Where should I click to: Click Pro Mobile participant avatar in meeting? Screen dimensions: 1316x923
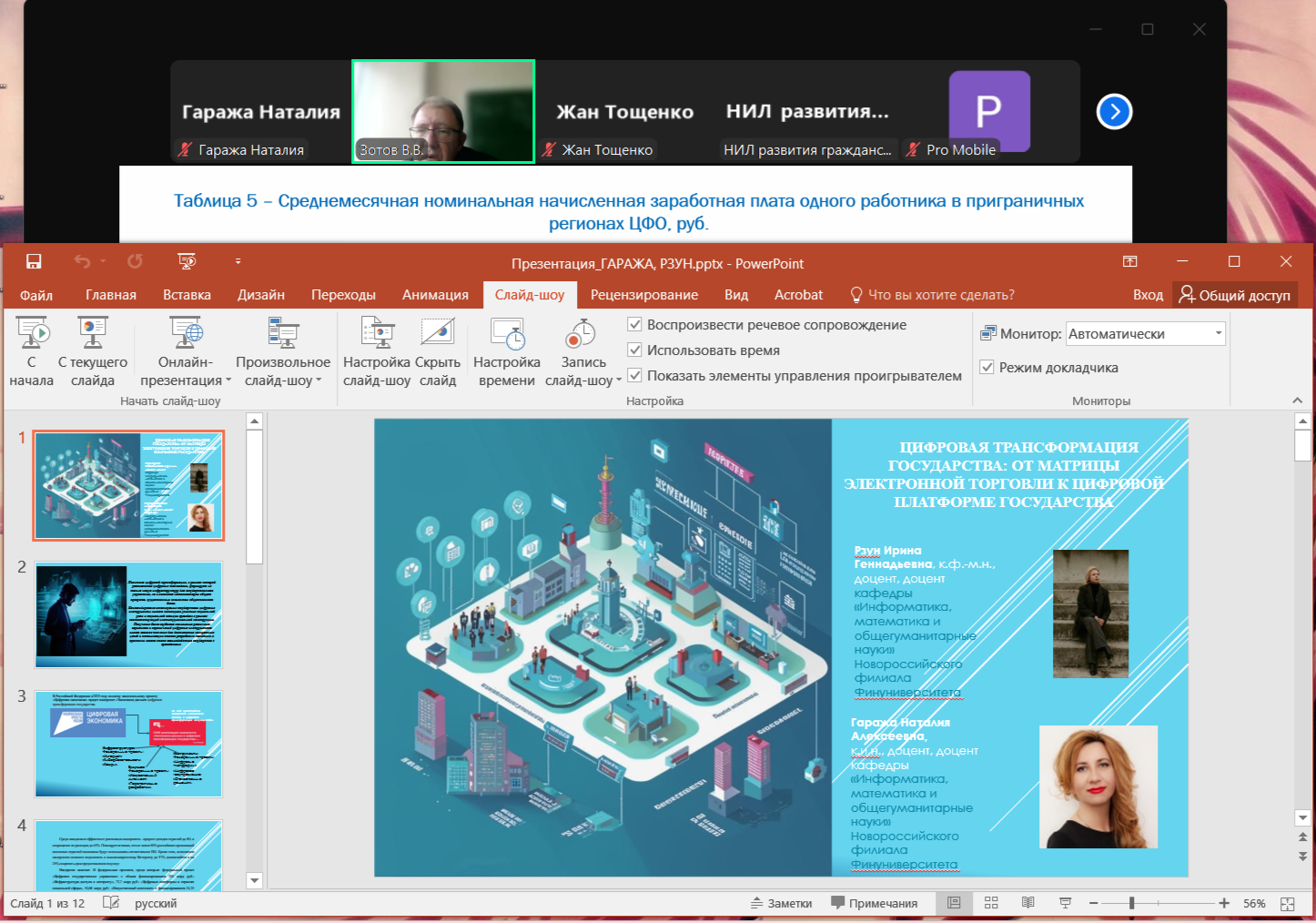click(x=989, y=111)
